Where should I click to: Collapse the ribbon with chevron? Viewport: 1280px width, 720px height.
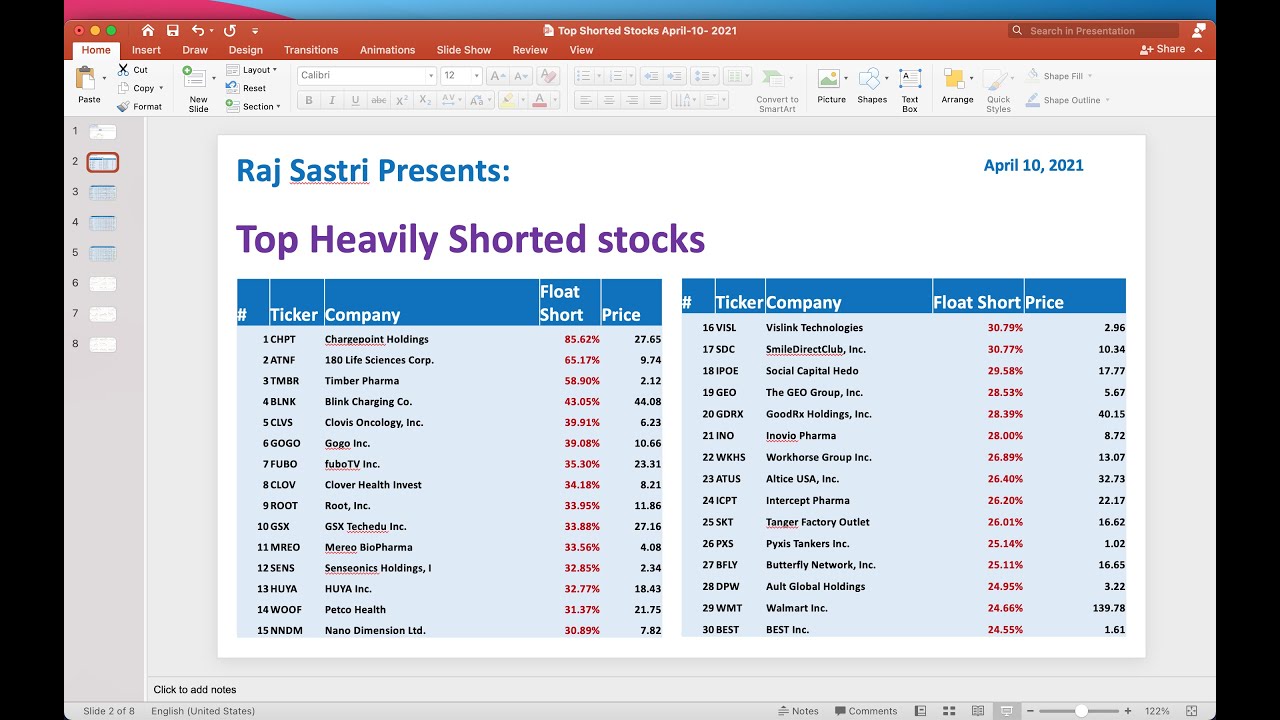pyautogui.click(x=1198, y=49)
